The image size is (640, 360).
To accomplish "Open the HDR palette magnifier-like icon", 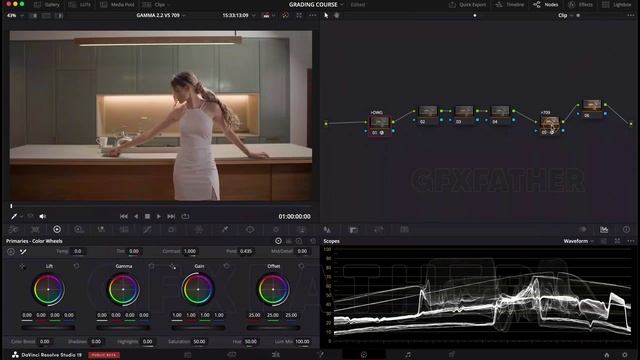I will (79, 229).
